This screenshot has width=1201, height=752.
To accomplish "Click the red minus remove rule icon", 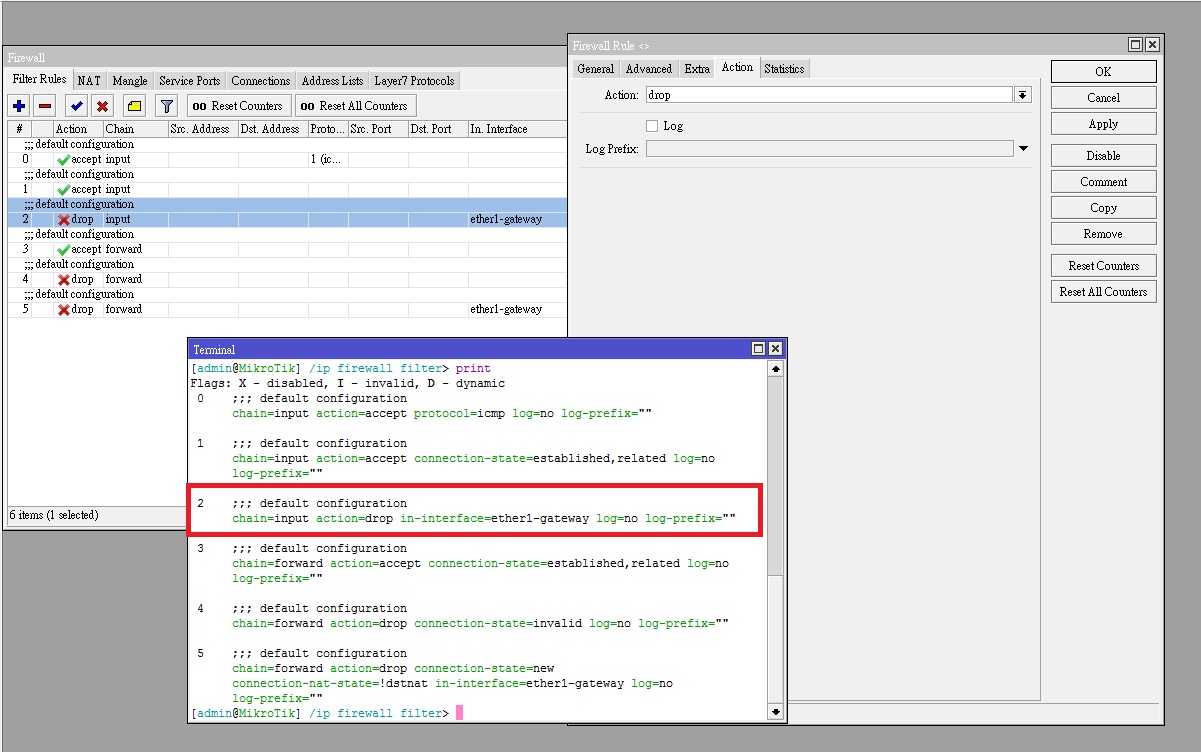I will [x=45, y=106].
